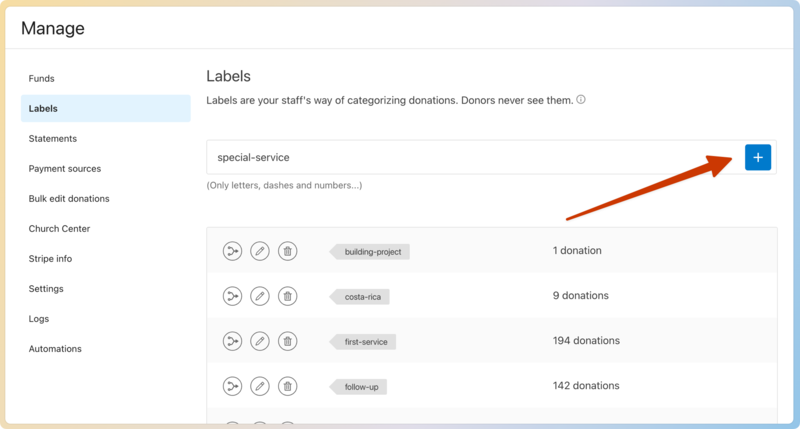This screenshot has width=800, height=429.
Task: Select Bulk edit donations
Action: (x=69, y=198)
